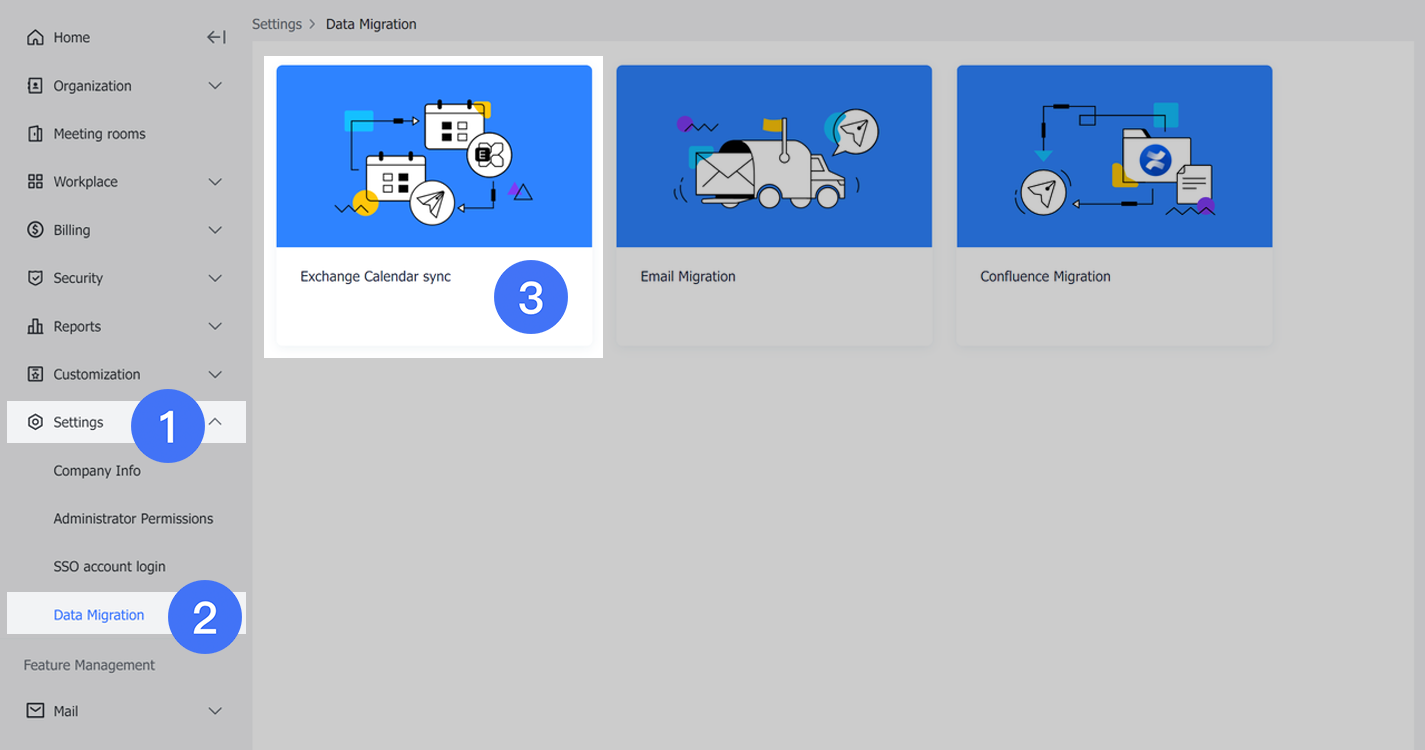This screenshot has width=1425, height=750.
Task: Click Confluence Migration illustration
Action: click(x=1114, y=156)
